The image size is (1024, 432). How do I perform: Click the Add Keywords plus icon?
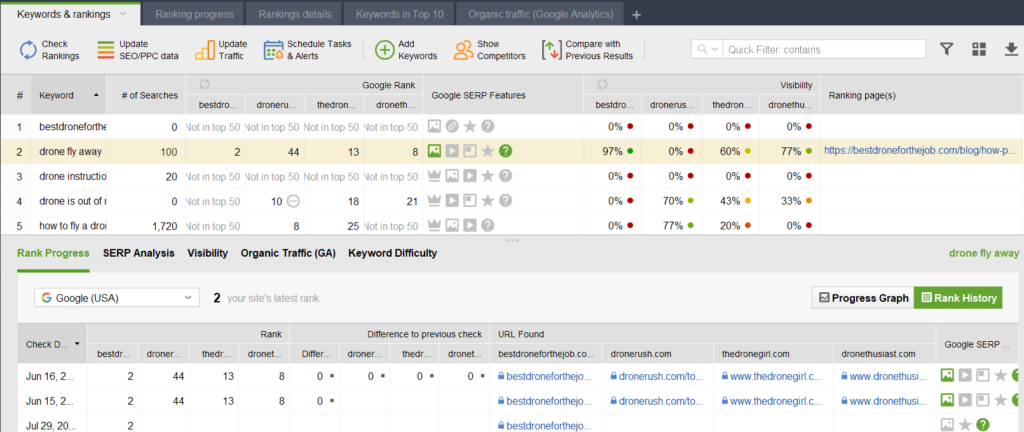385,50
